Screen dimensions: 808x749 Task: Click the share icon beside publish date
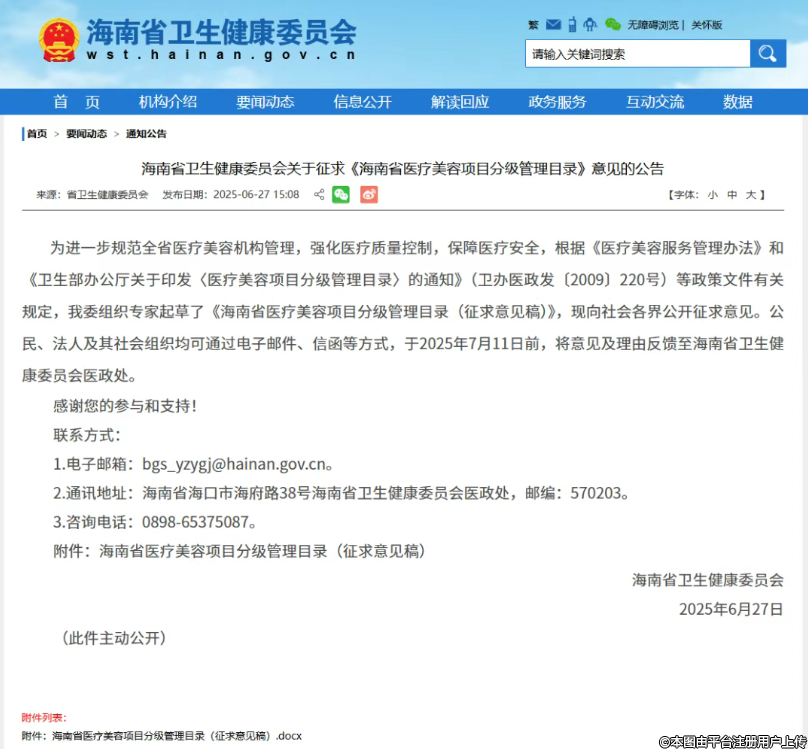pyautogui.click(x=318, y=195)
